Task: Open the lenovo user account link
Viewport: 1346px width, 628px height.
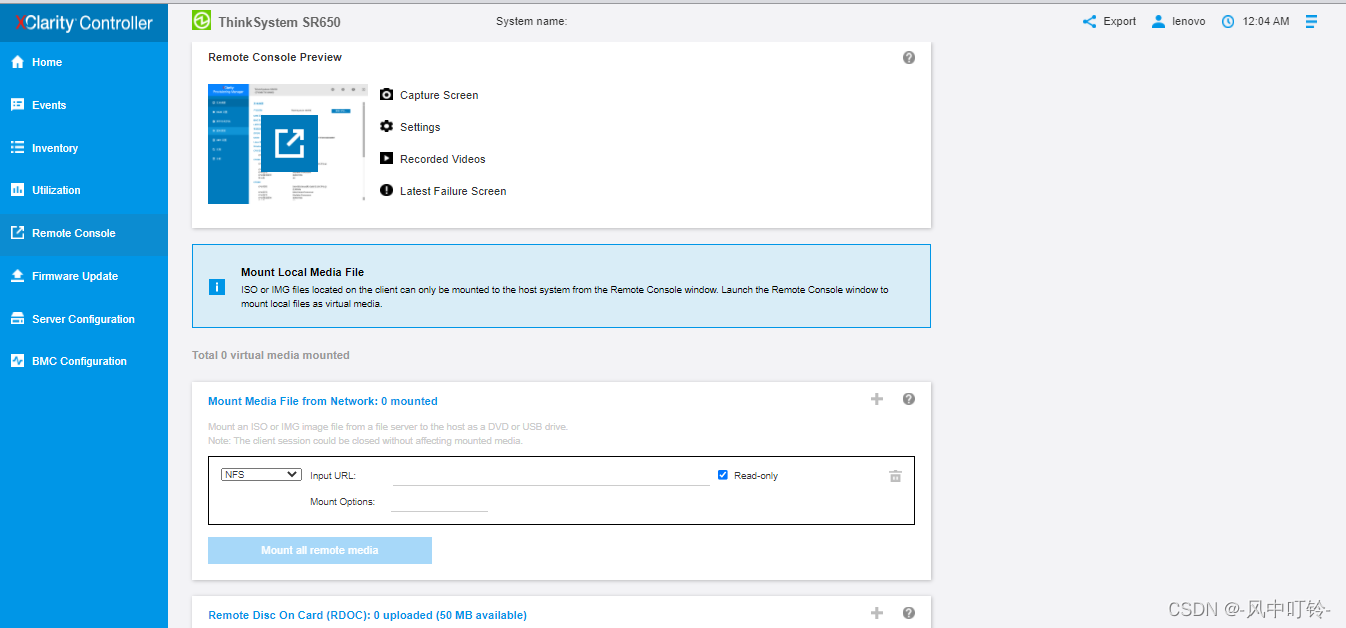Action: click(x=1178, y=21)
